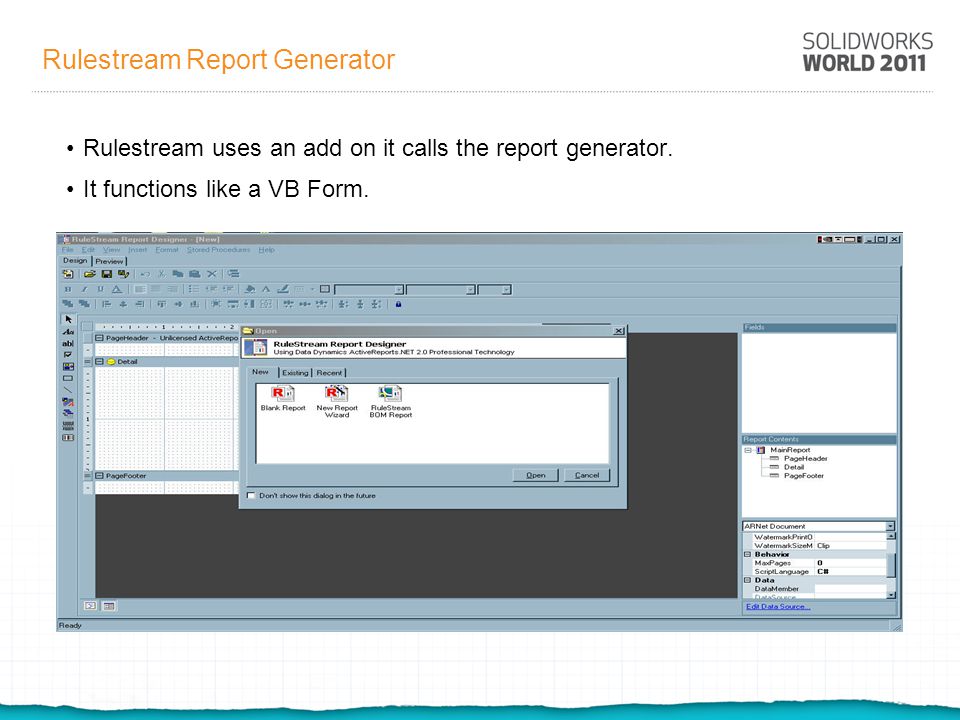
Task: Click the Save floppy disk icon
Action: [x=107, y=274]
